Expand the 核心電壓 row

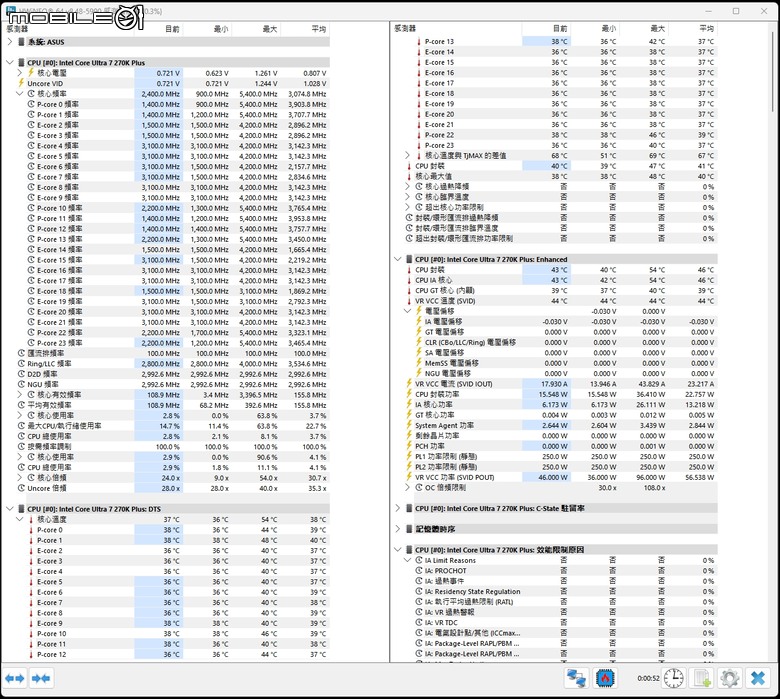click(19, 73)
